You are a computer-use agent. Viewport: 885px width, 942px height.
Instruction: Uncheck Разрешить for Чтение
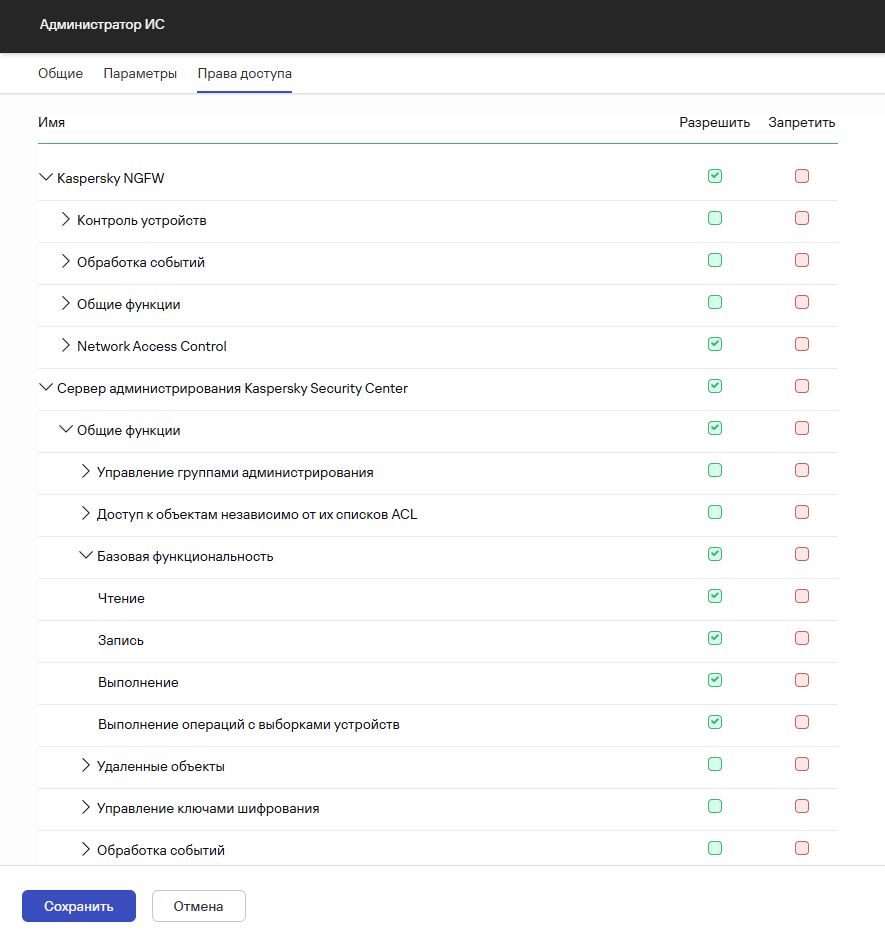pyautogui.click(x=715, y=597)
